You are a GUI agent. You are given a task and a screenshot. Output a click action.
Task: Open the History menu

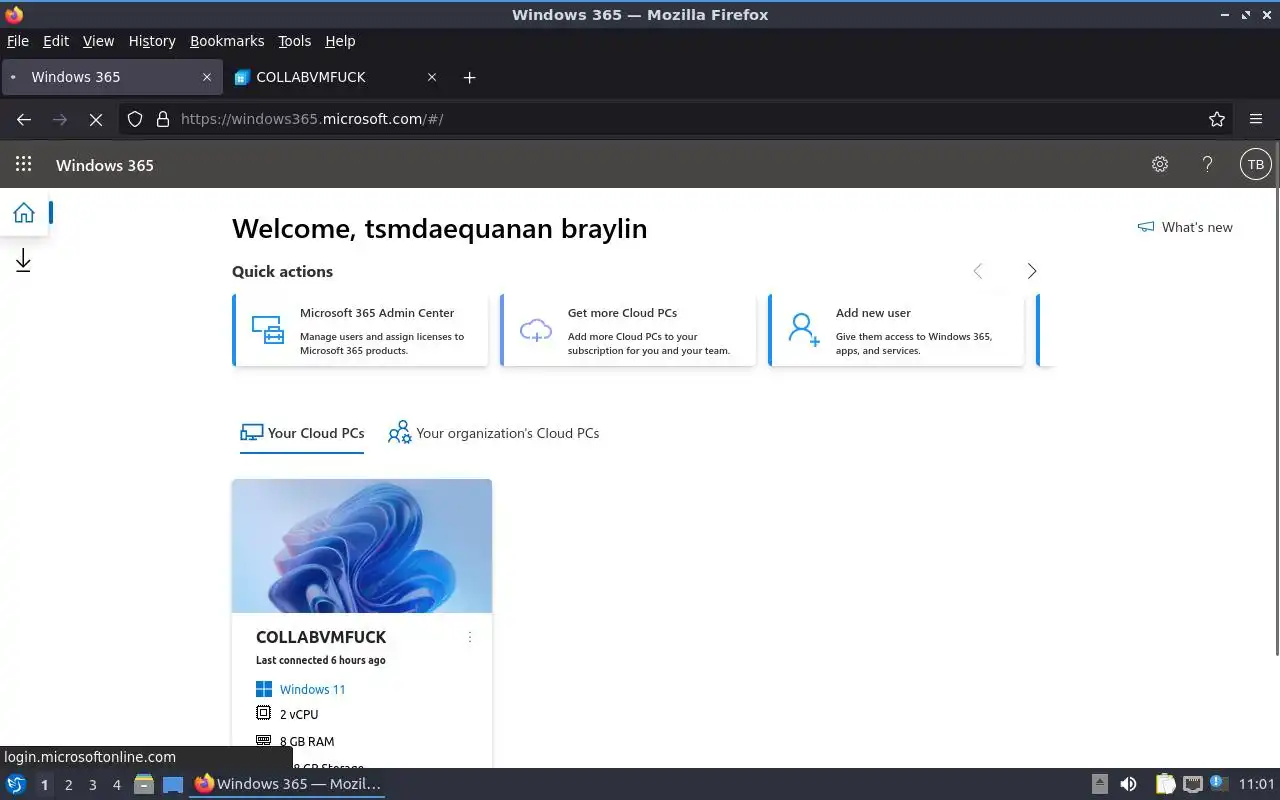point(152,41)
